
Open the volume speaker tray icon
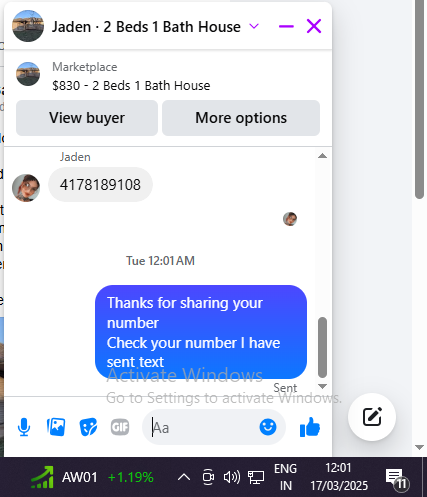(x=232, y=477)
